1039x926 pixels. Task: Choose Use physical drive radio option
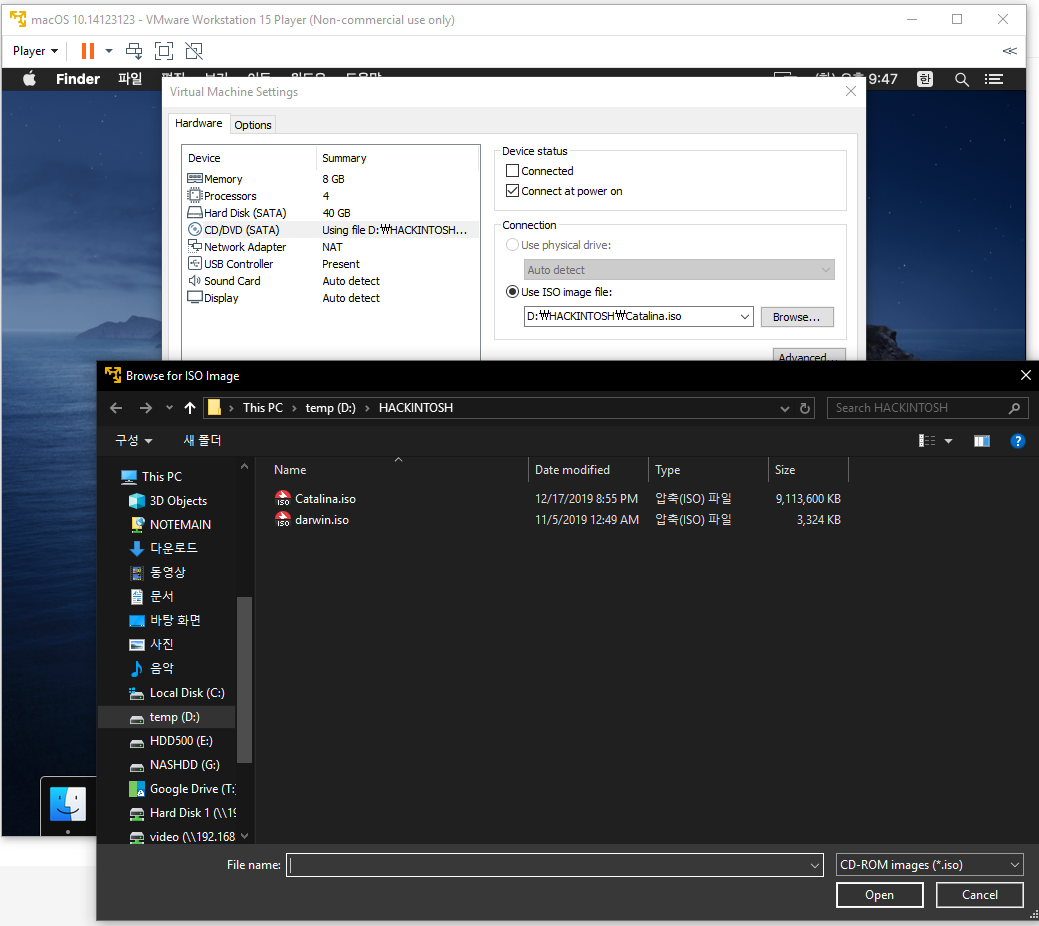click(512, 245)
